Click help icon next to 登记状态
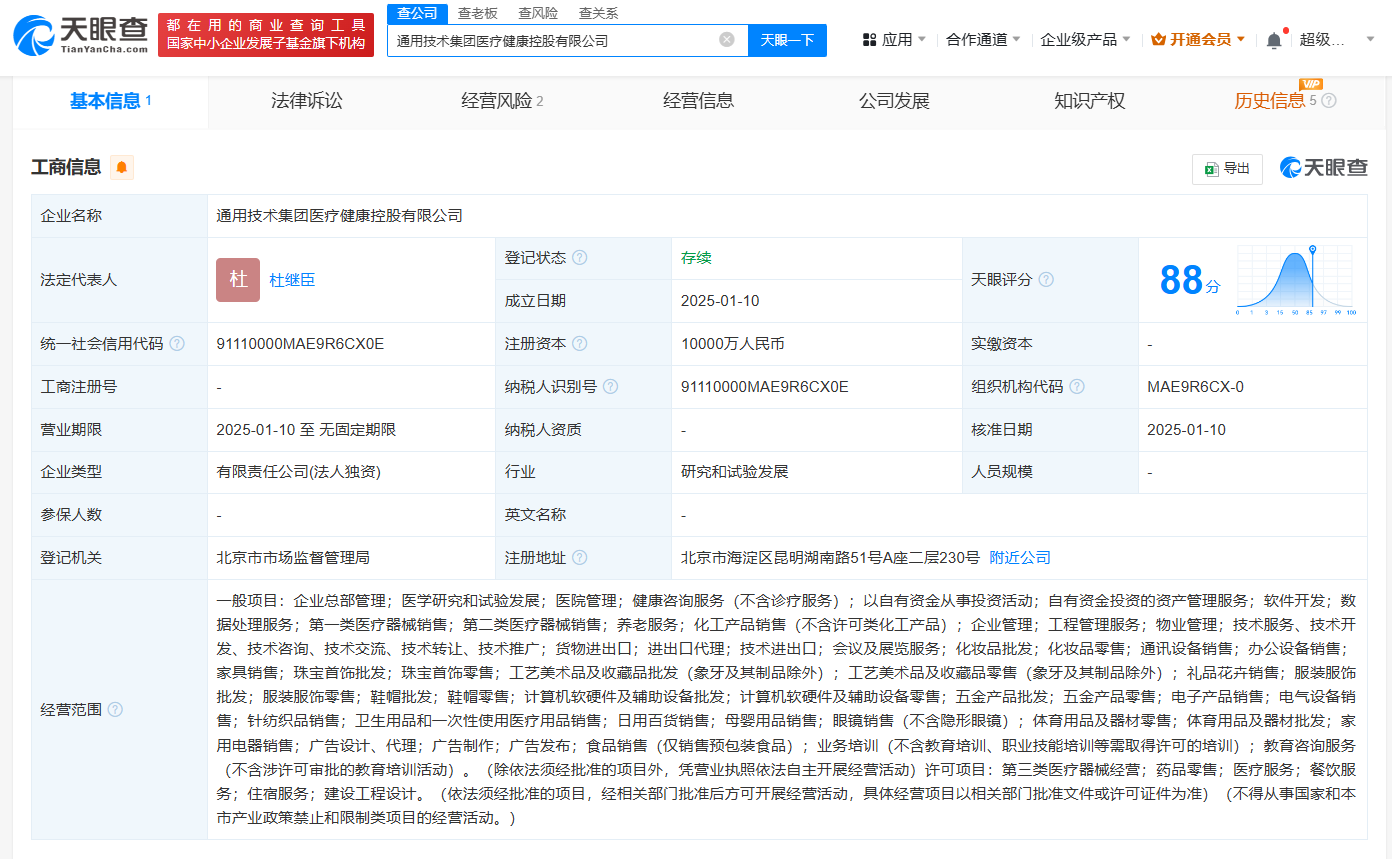Screen dimensions: 1392x859 pyautogui.click(x=580, y=258)
